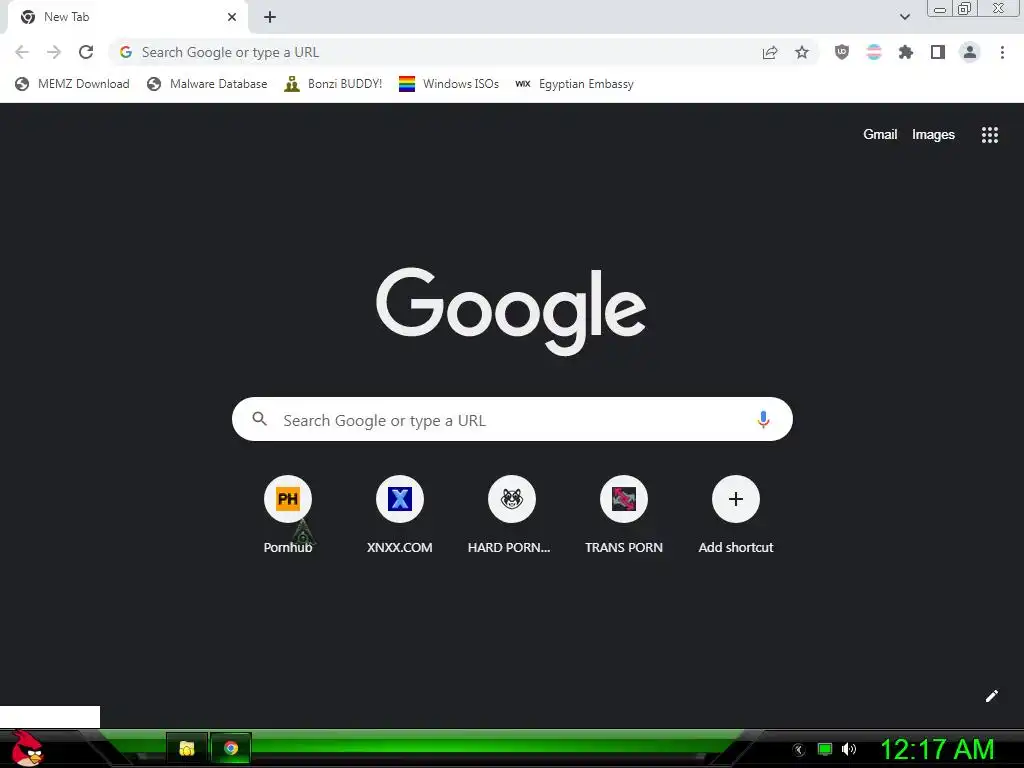Screen dimensions: 1024x768
Task: Open a new tab with plus button
Action: [270, 17]
